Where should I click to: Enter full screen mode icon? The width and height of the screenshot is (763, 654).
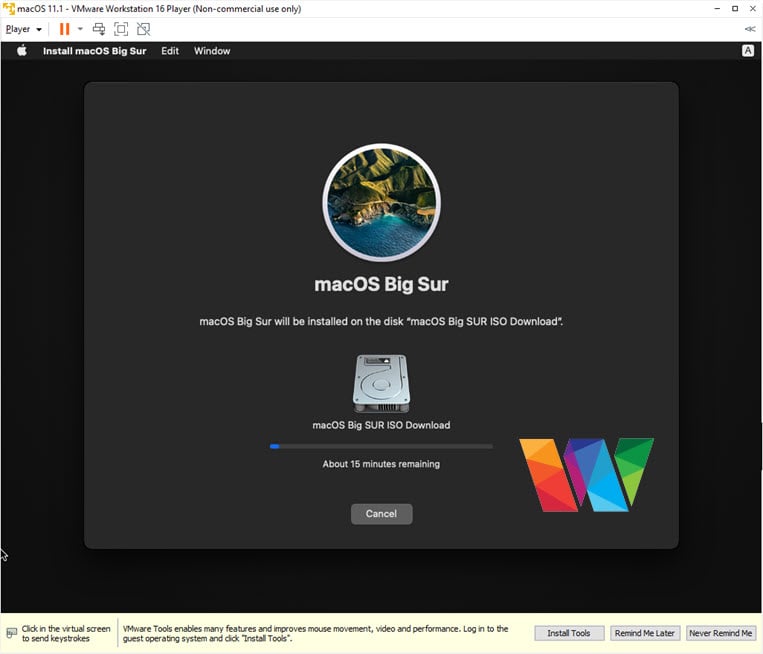121,29
